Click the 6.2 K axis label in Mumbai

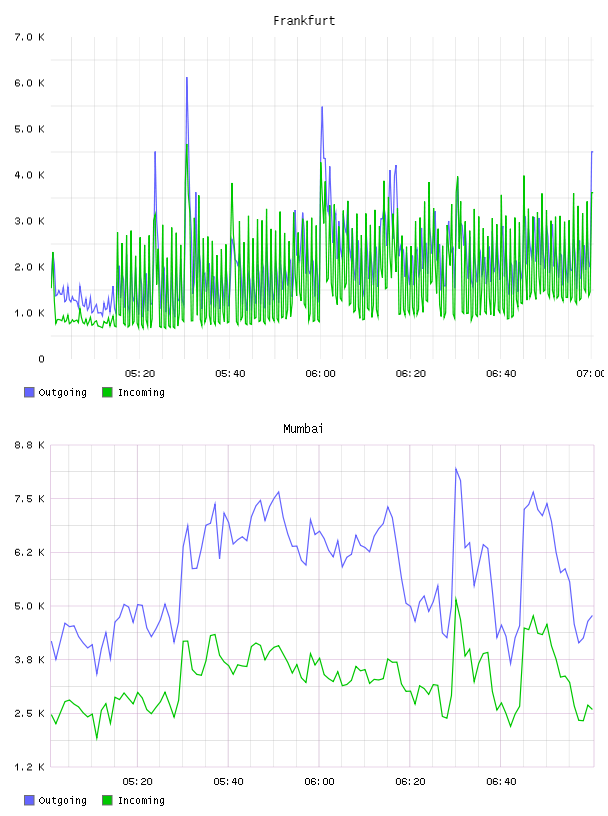[x=30, y=553]
